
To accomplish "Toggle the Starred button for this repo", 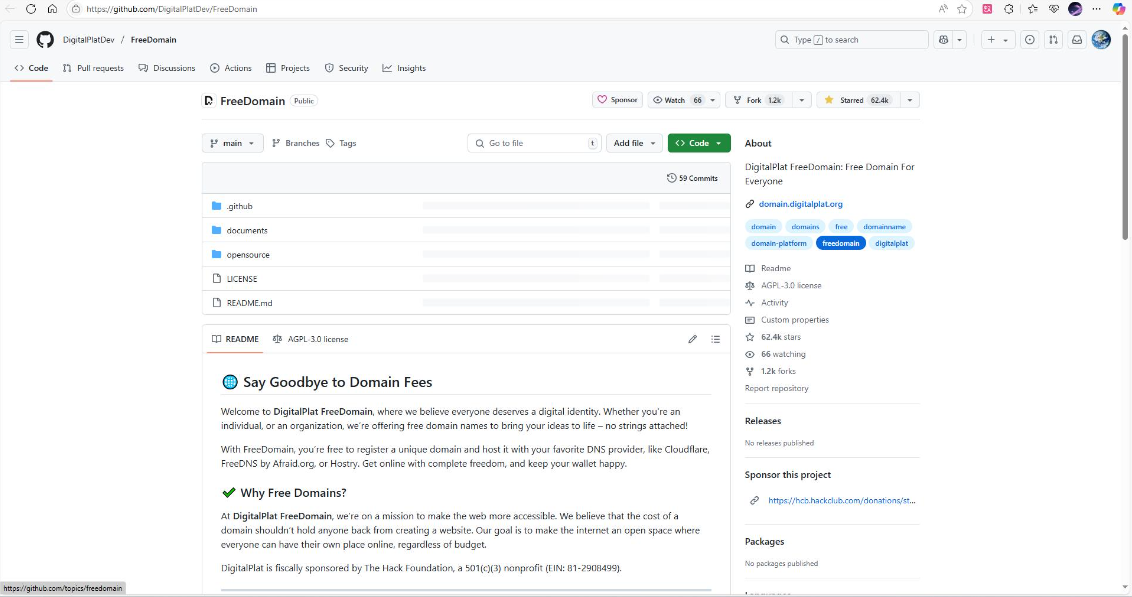I will (x=858, y=100).
